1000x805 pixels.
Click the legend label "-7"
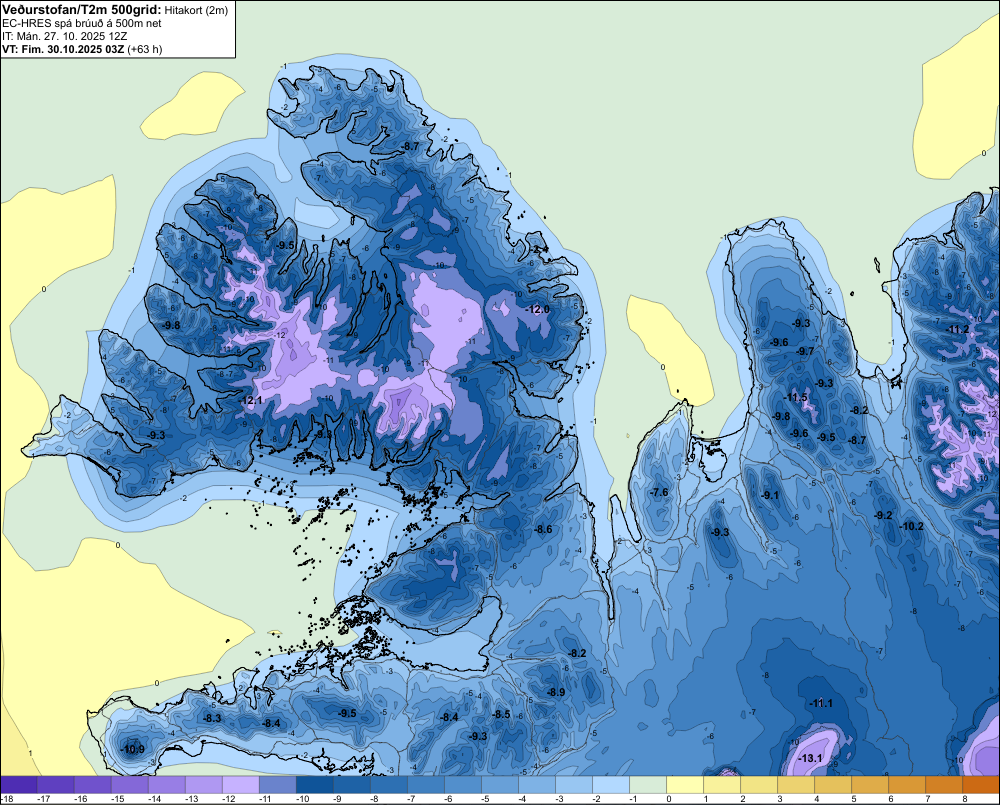coord(412,799)
